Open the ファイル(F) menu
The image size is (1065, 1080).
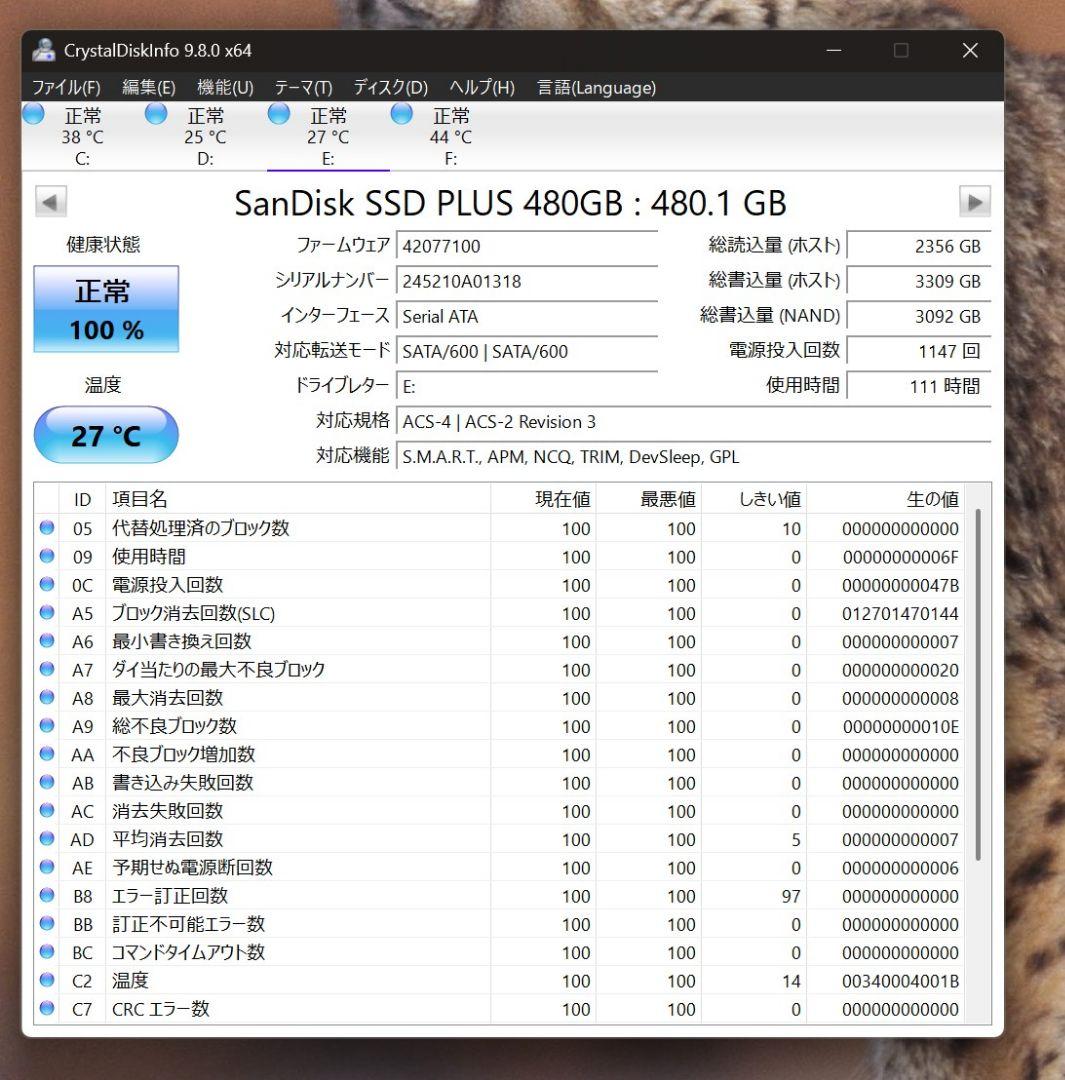click(x=66, y=87)
